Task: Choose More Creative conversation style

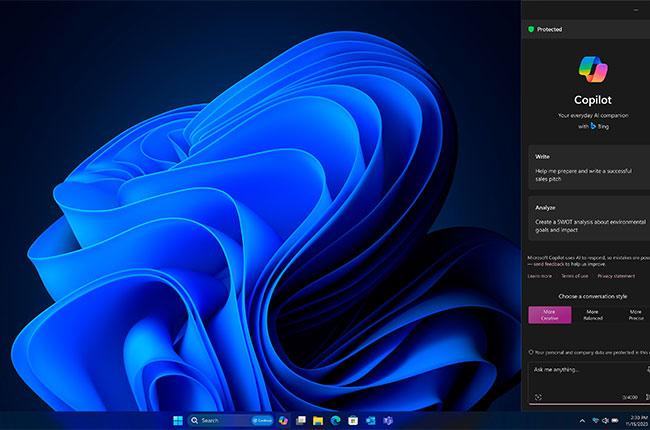Action: pos(550,315)
